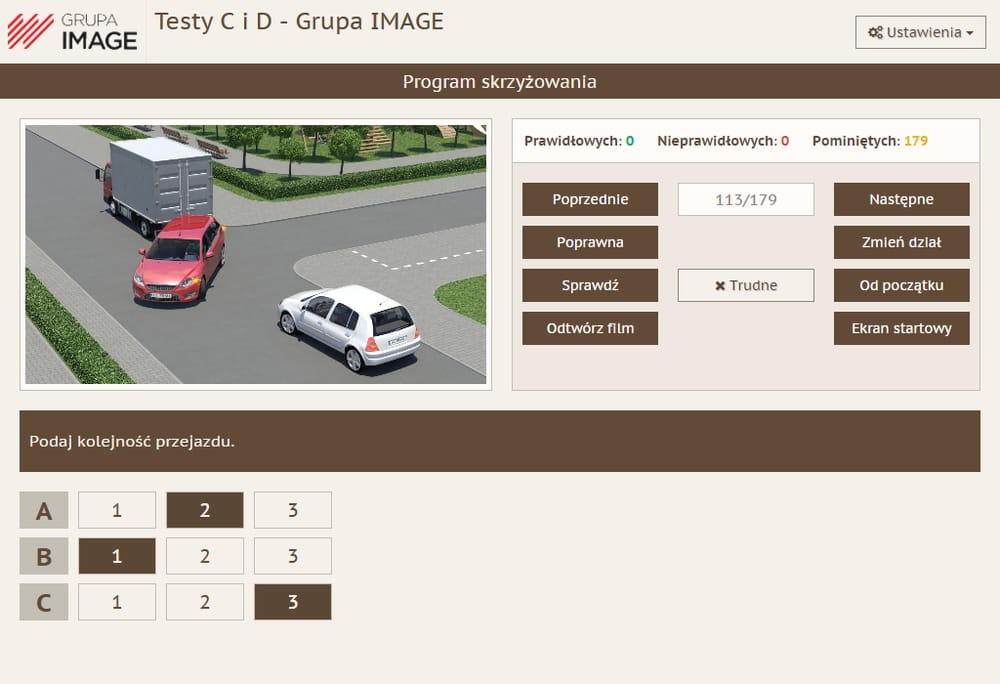The width and height of the screenshot is (1000, 684).
Task: Select order 3 for vehicle B
Action: 293,556
